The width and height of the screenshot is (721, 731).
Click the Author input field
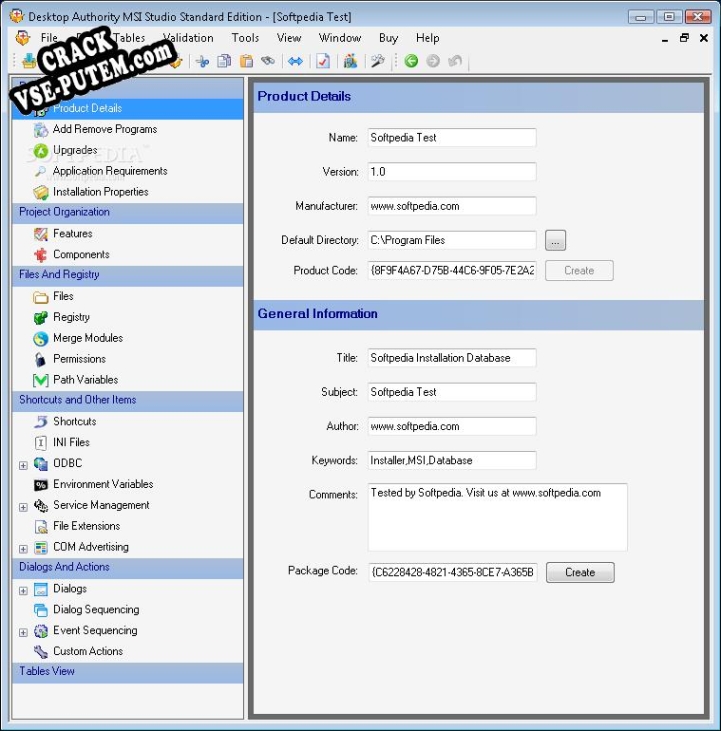click(452, 427)
